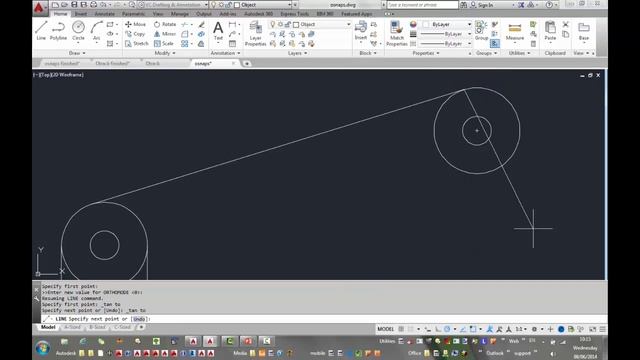Viewport: 640px width, 360px height.
Task: Switch to the Insert ribbon tab
Action: tap(81, 14)
